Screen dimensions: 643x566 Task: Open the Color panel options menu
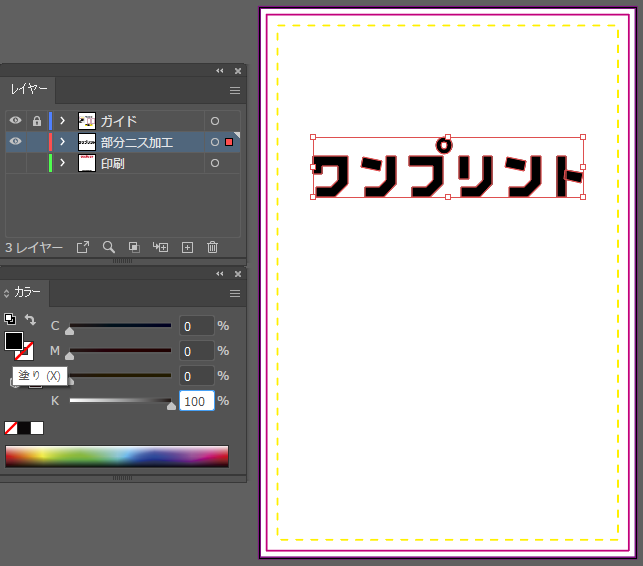(x=235, y=293)
